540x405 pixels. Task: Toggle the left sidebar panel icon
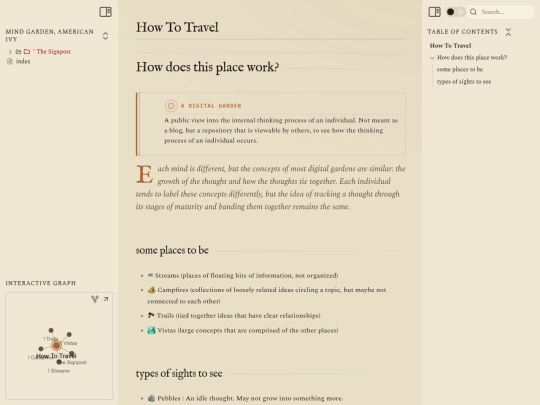pos(105,12)
